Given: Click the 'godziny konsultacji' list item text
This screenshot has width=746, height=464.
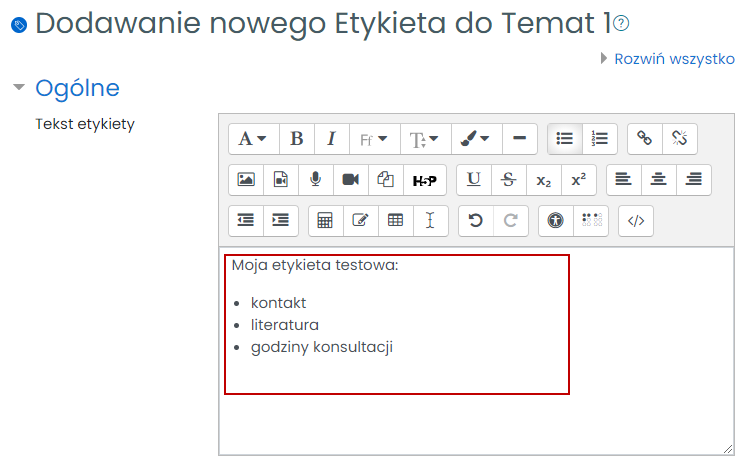Looking at the screenshot, I should [321, 347].
